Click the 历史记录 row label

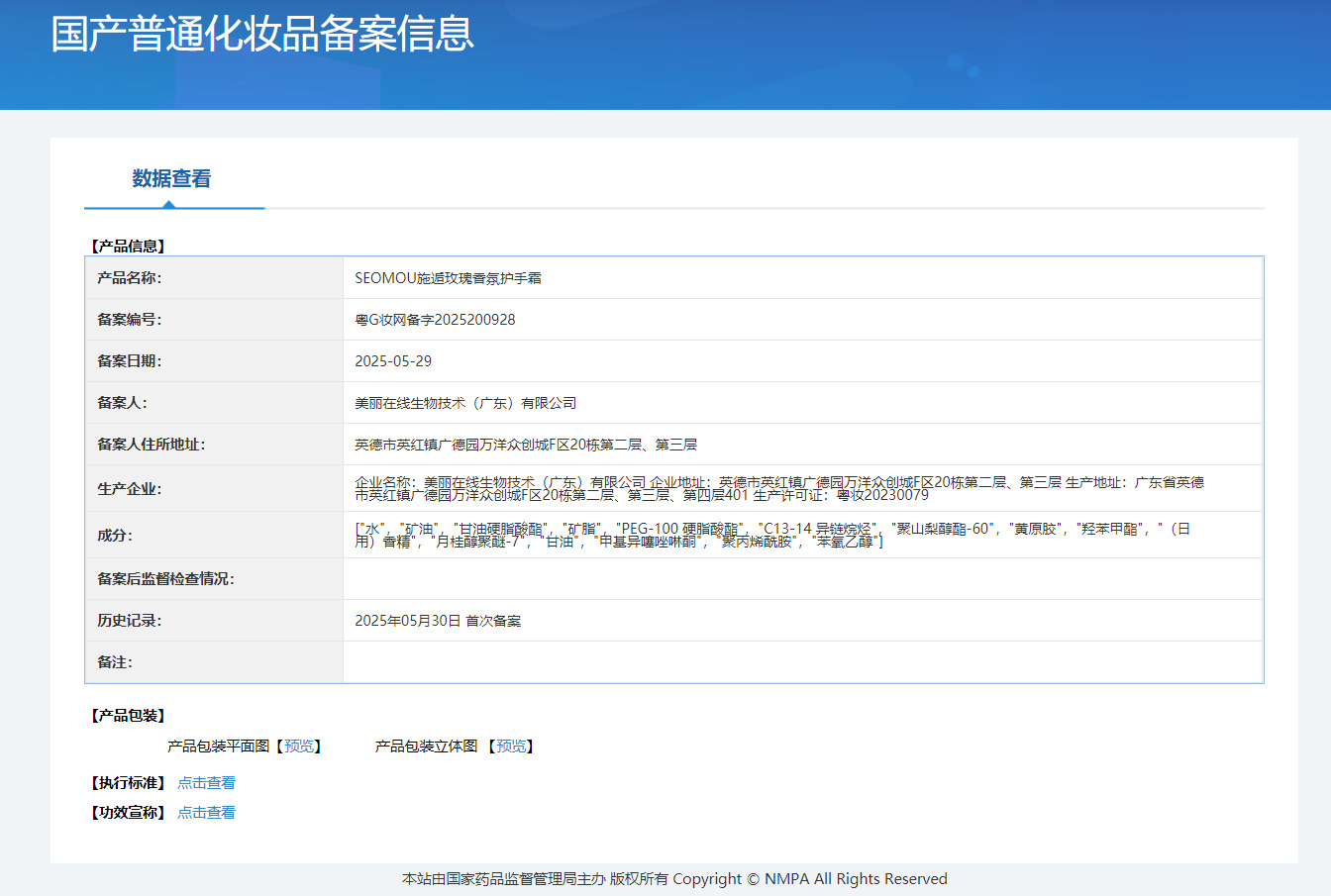tap(129, 621)
